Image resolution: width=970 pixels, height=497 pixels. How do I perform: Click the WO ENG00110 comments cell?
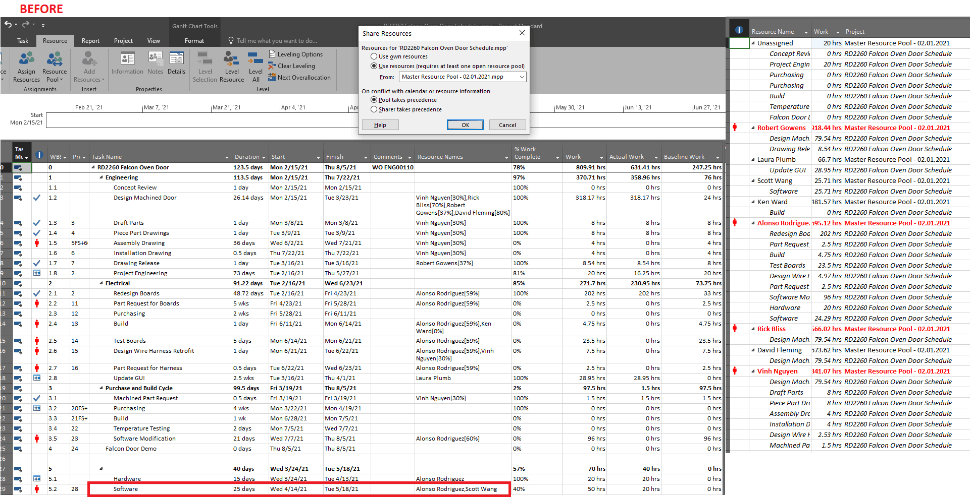[393, 167]
